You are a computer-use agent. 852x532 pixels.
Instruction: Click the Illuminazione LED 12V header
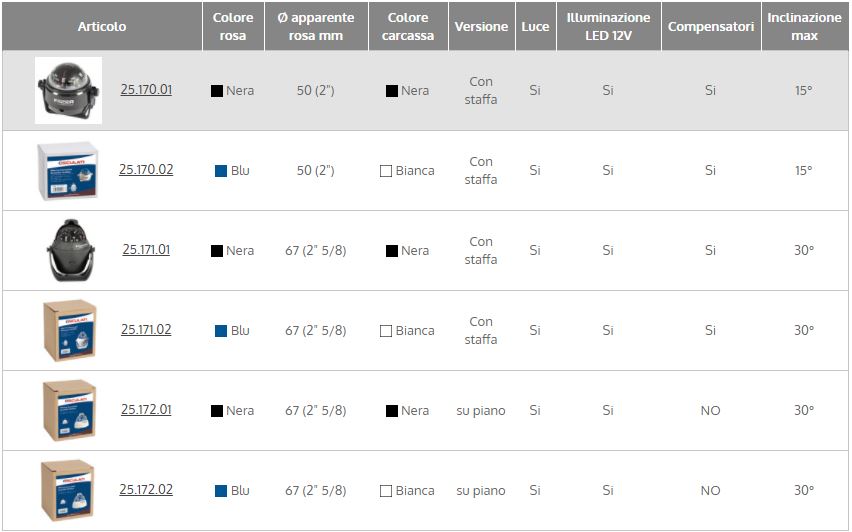click(608, 27)
